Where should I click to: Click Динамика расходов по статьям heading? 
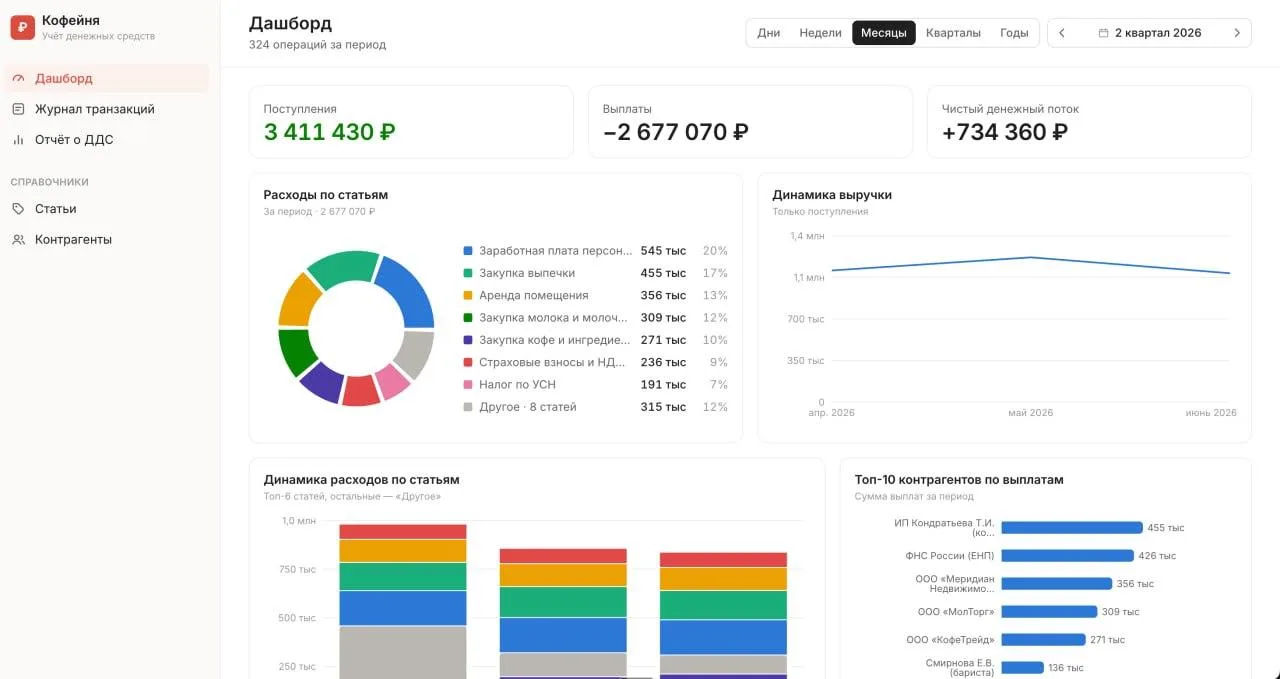[361, 480]
